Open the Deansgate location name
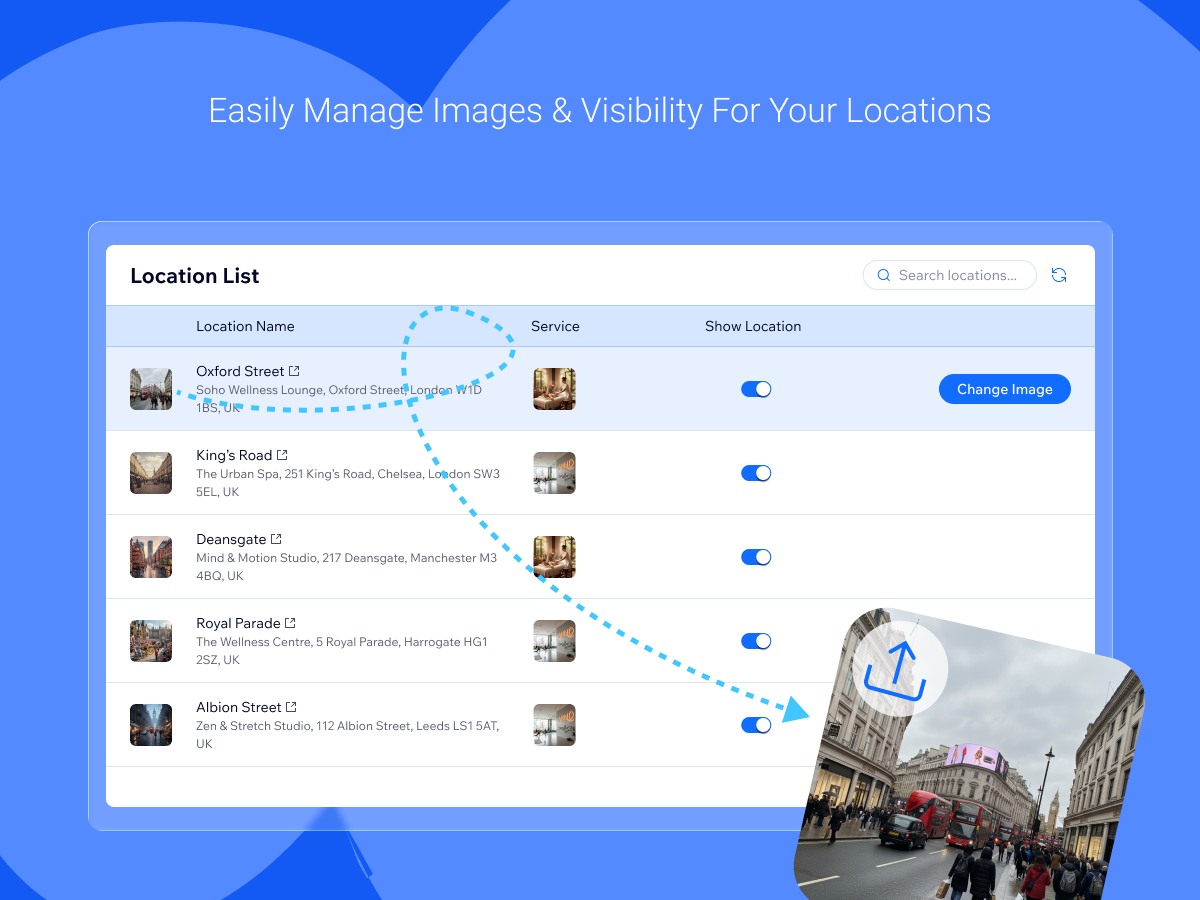Screen dimensions: 1200x900 coord(231,539)
